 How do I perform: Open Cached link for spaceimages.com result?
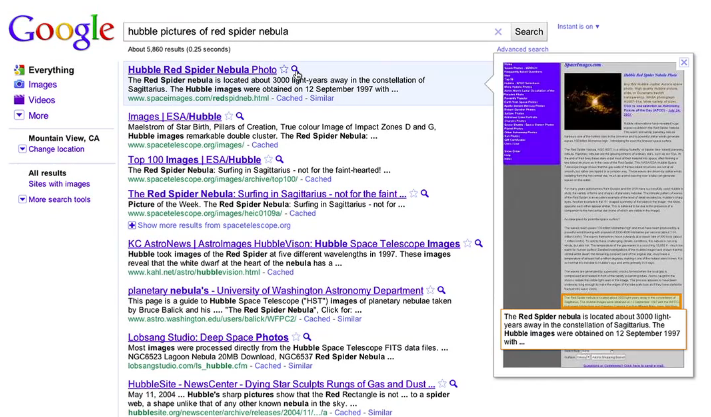(x=289, y=98)
